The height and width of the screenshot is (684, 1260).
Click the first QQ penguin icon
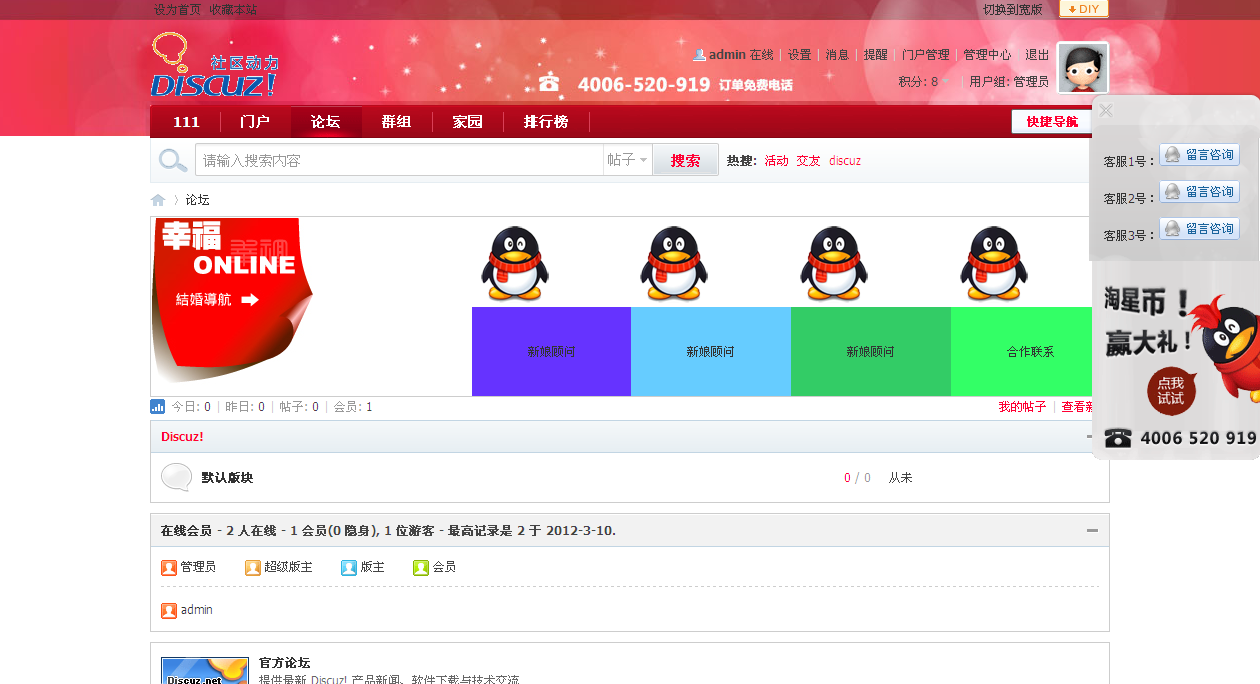[x=515, y=263]
